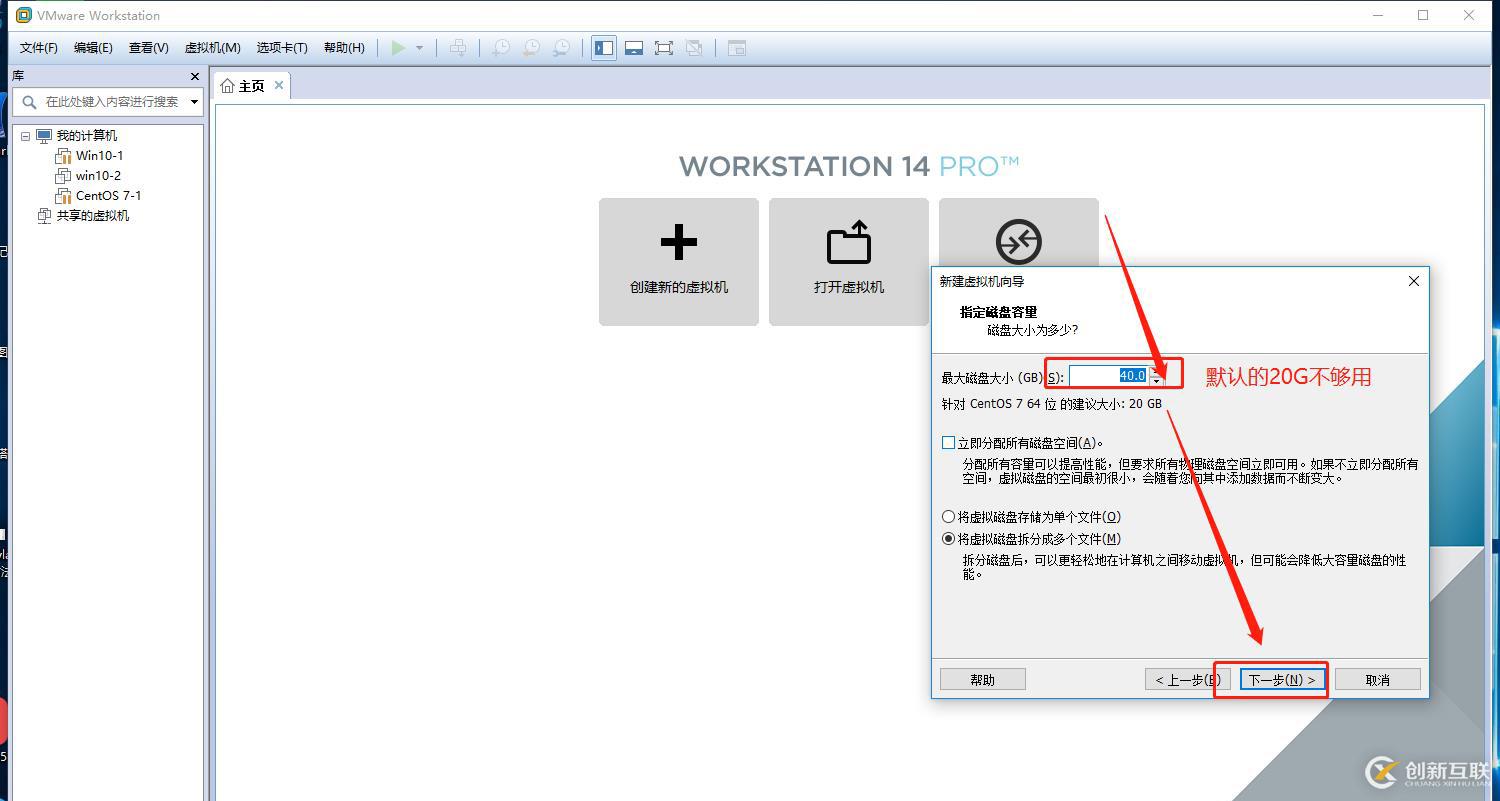Screen dimensions: 1500x801
Task: Decrease disk size with the down spinner
Action: tap(1156, 381)
